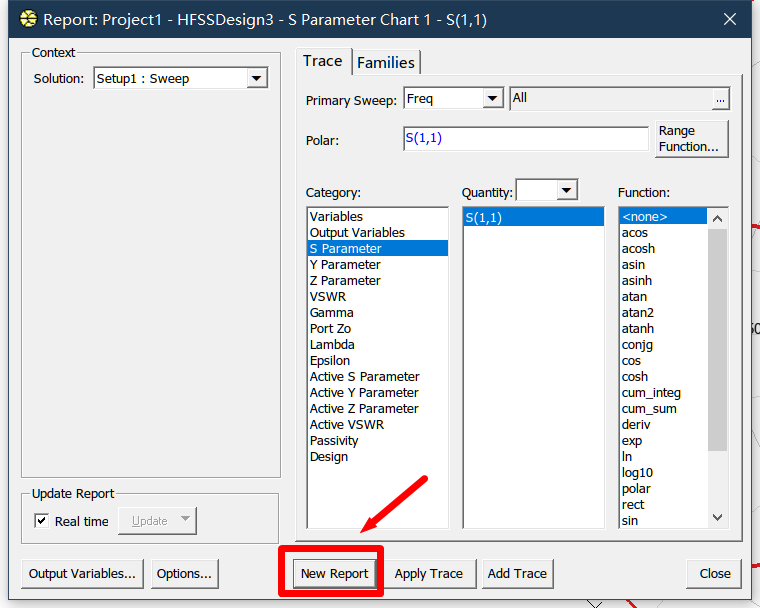This screenshot has height=608, width=760.
Task: Select cos function
Action: [663, 360]
